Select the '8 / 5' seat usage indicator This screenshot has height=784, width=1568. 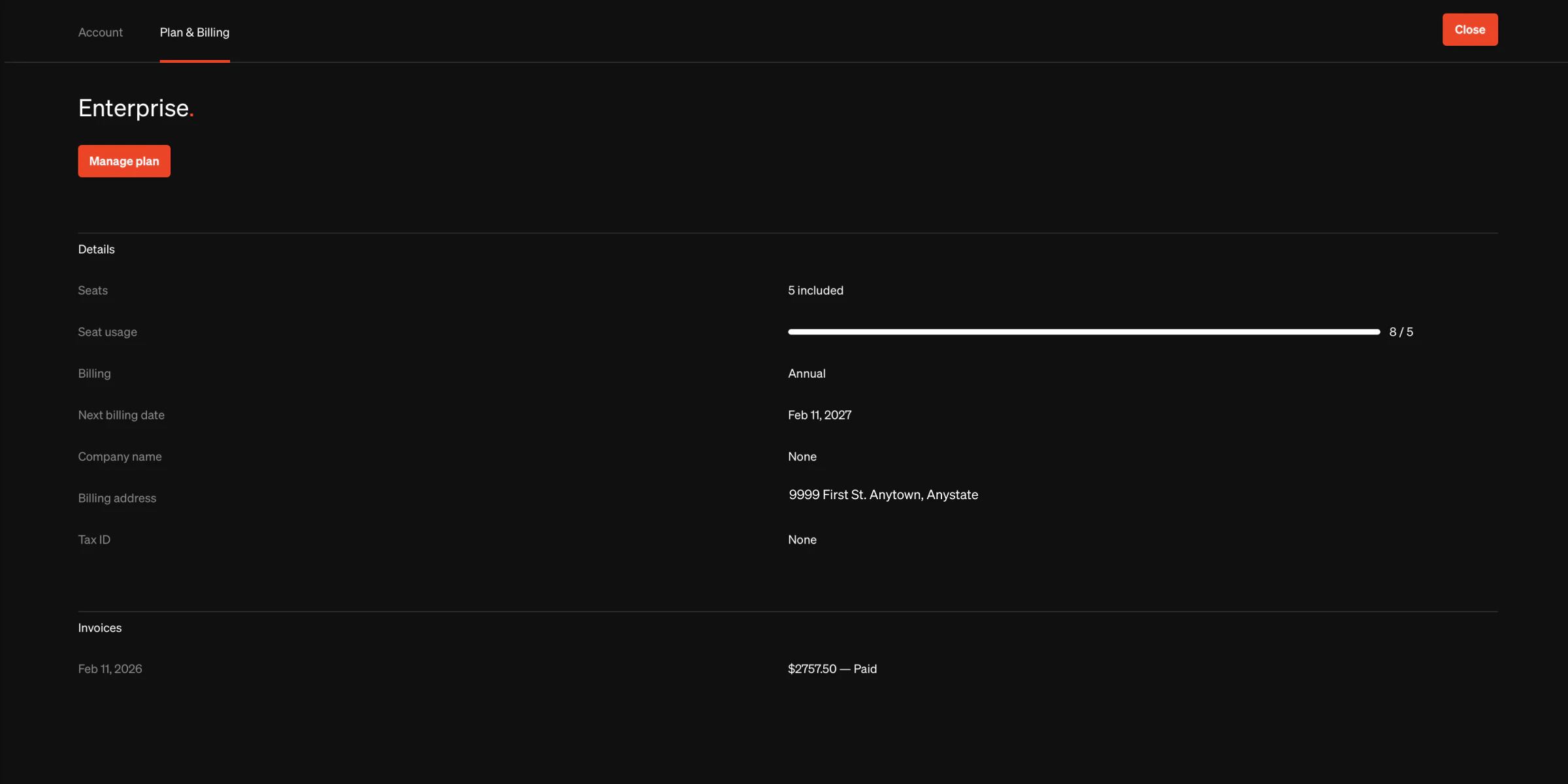(x=1401, y=331)
